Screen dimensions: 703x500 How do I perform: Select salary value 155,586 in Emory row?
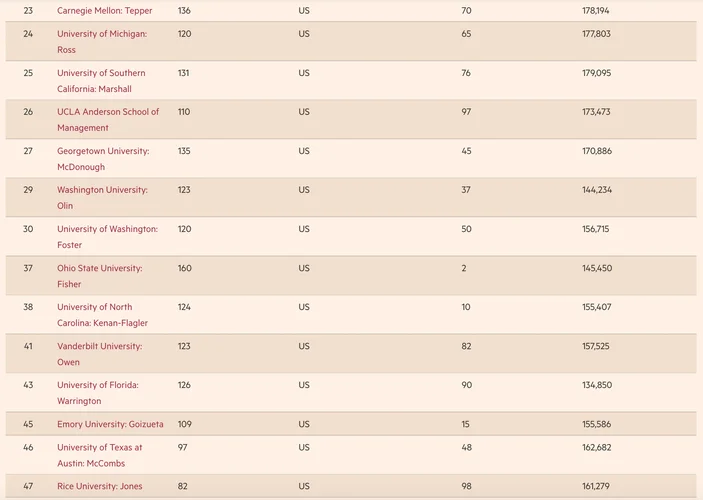pos(597,424)
